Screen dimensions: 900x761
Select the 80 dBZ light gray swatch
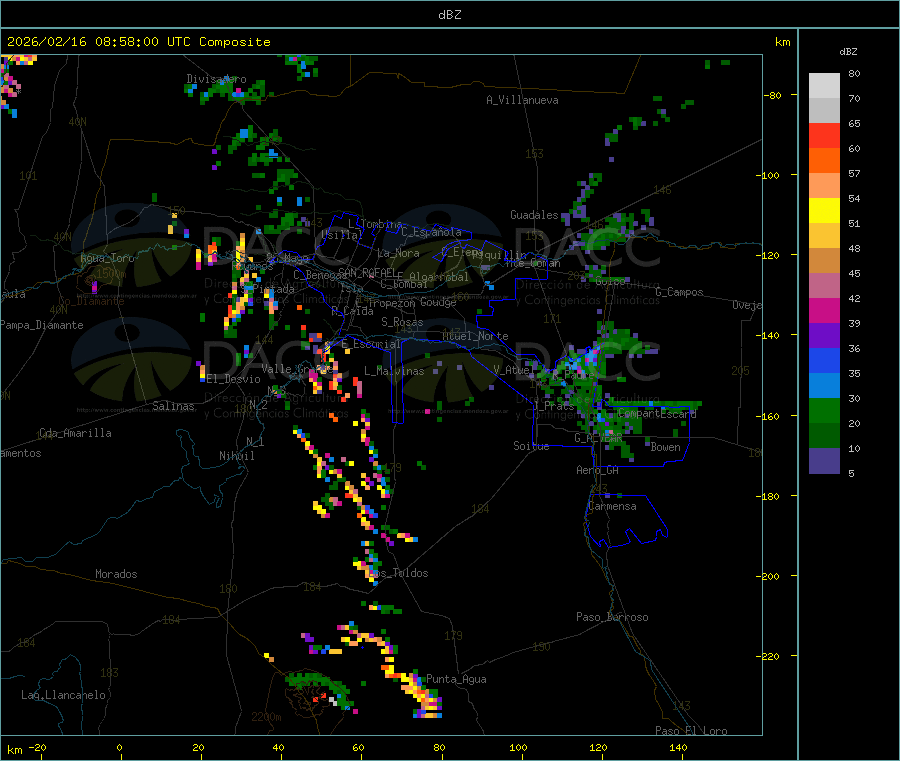[x=824, y=86]
